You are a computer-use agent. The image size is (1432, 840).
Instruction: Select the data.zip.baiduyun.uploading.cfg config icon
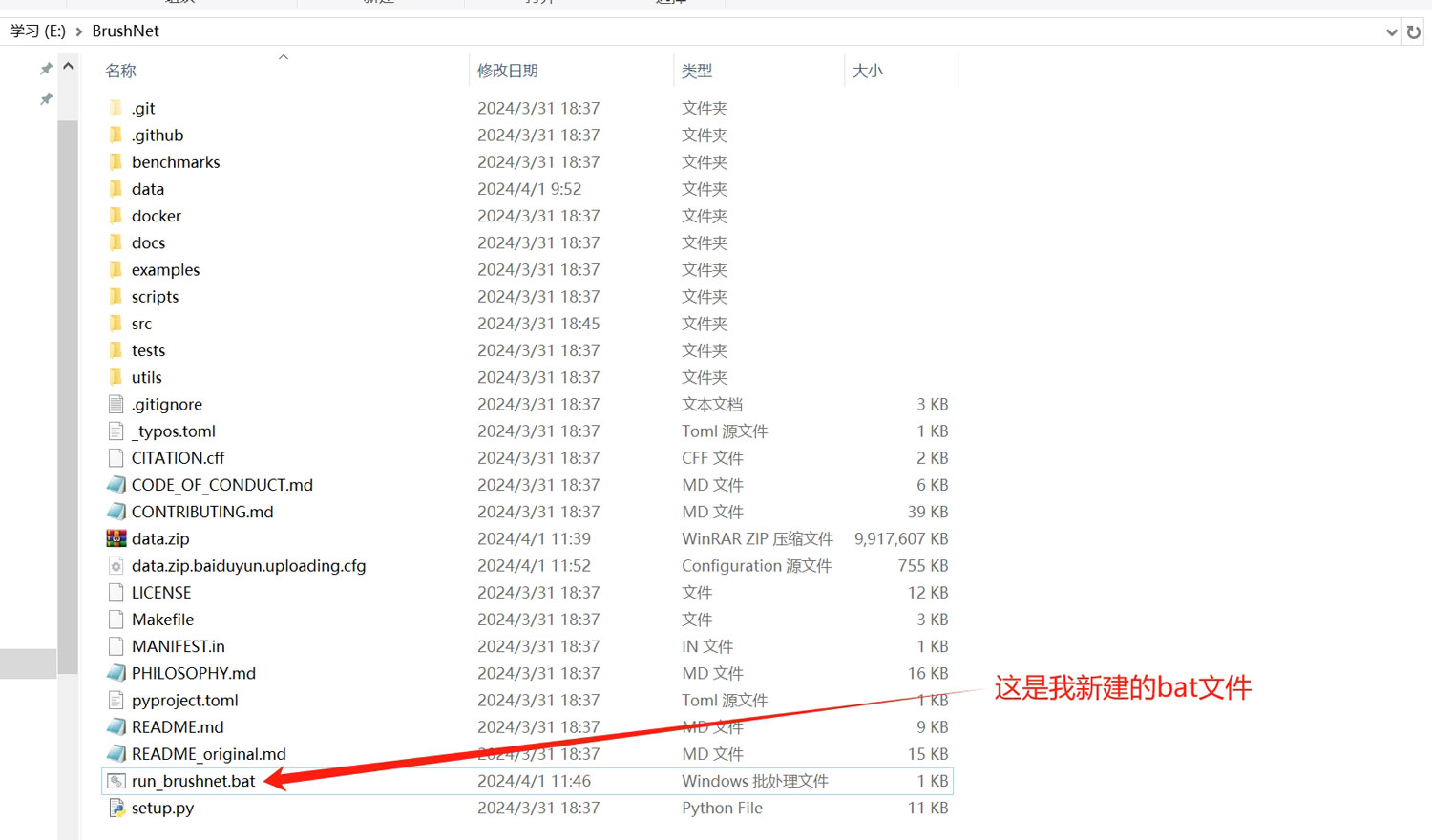116,565
